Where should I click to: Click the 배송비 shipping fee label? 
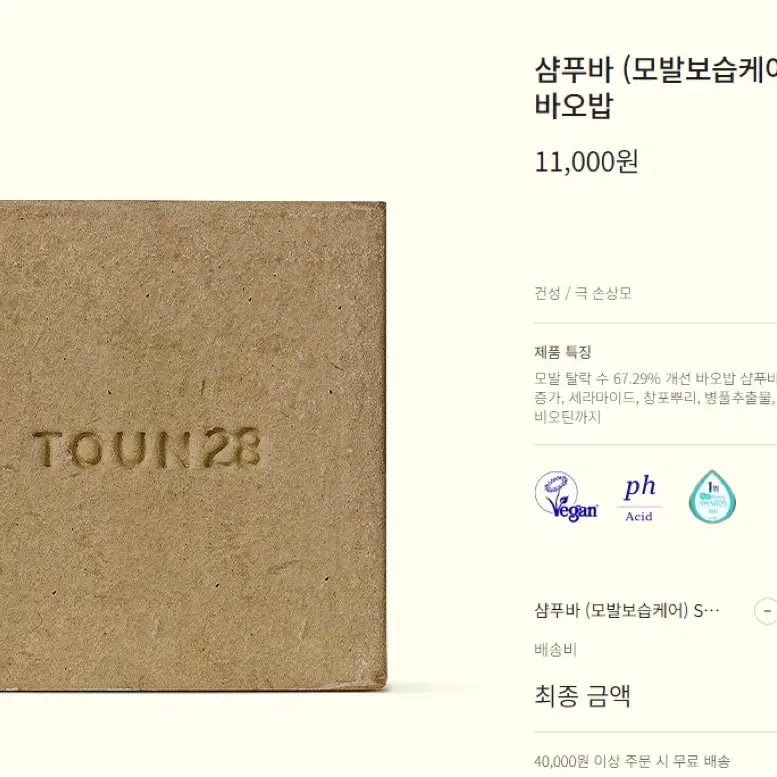[x=555, y=650]
